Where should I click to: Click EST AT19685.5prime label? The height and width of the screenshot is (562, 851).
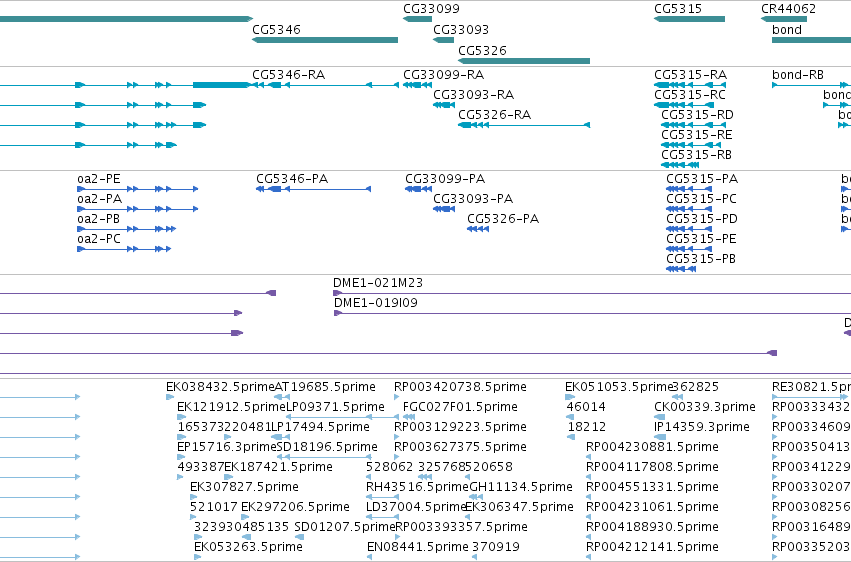325,387
